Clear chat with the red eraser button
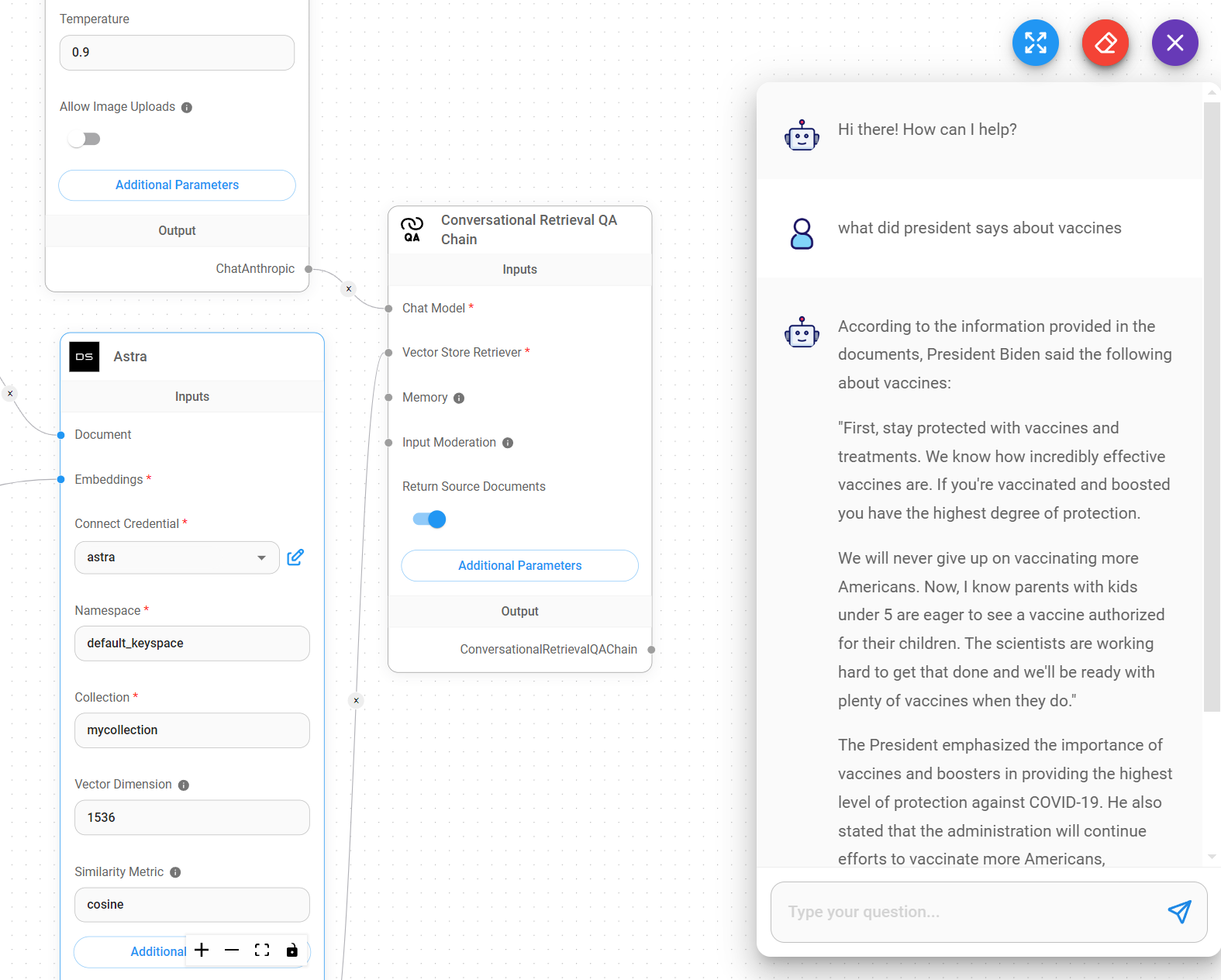The width and height of the screenshot is (1221, 980). [x=1105, y=43]
